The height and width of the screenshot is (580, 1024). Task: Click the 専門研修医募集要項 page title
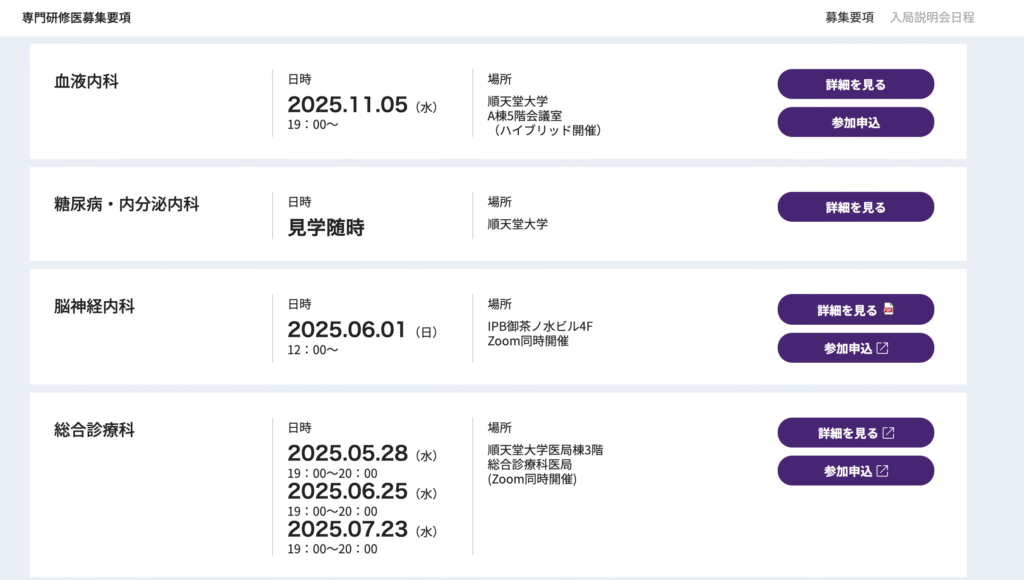pyautogui.click(x=76, y=18)
